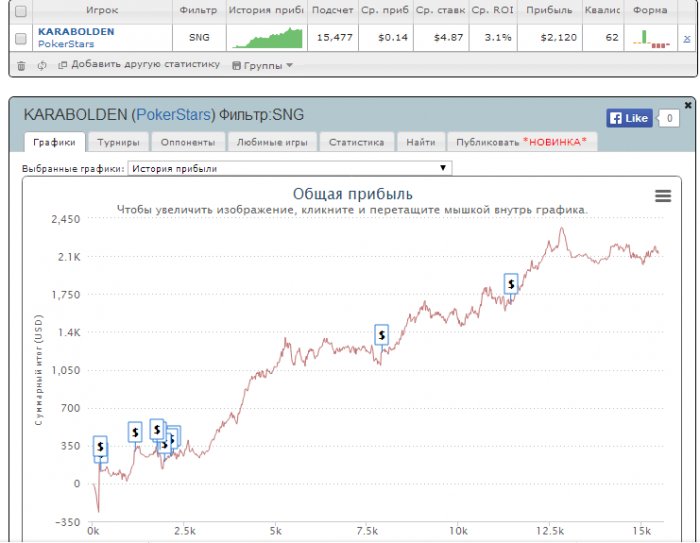This screenshot has height=543, width=700.
Task: Toggle the header select-all checkbox
Action: 21,12
